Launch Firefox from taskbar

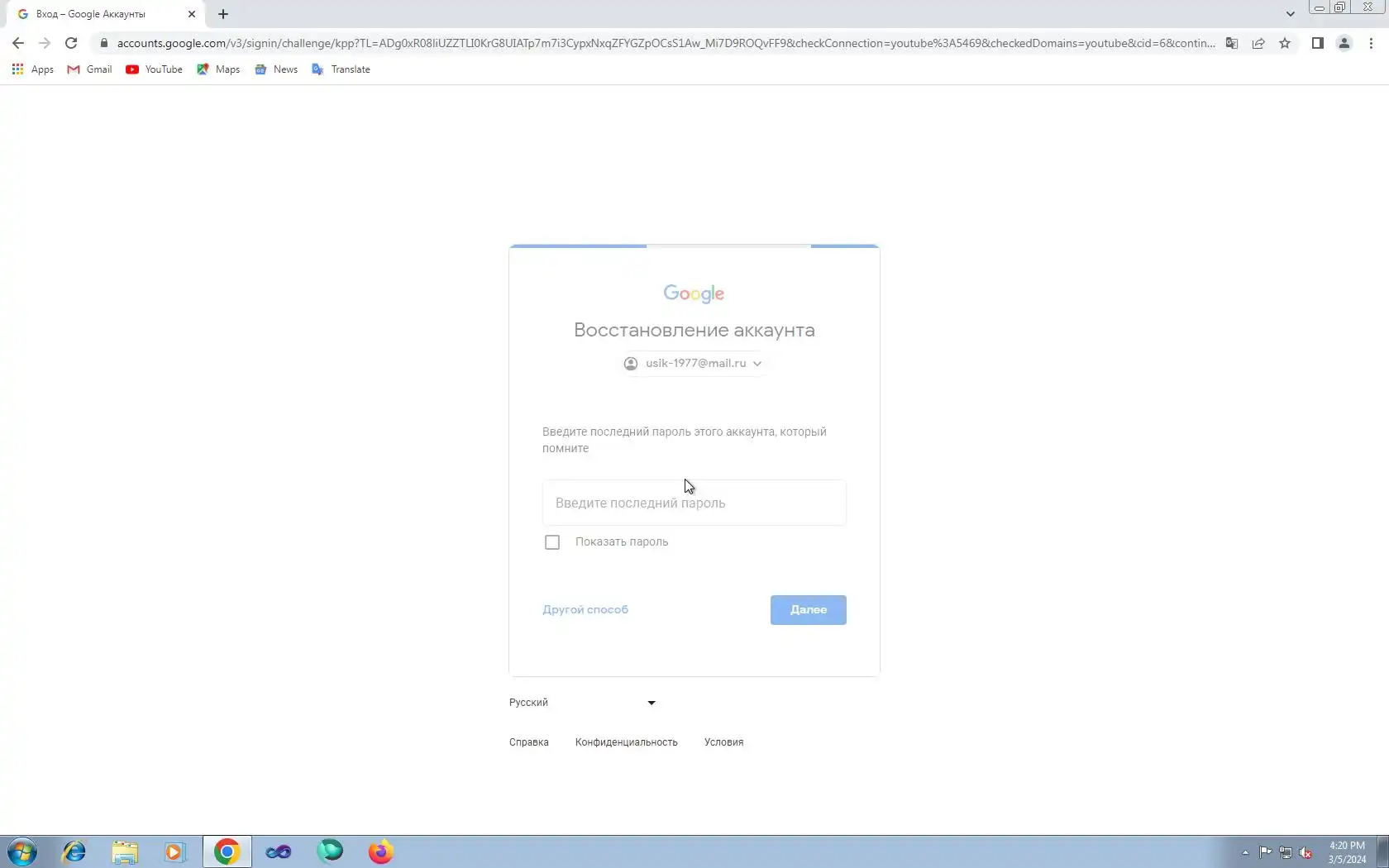point(381,851)
